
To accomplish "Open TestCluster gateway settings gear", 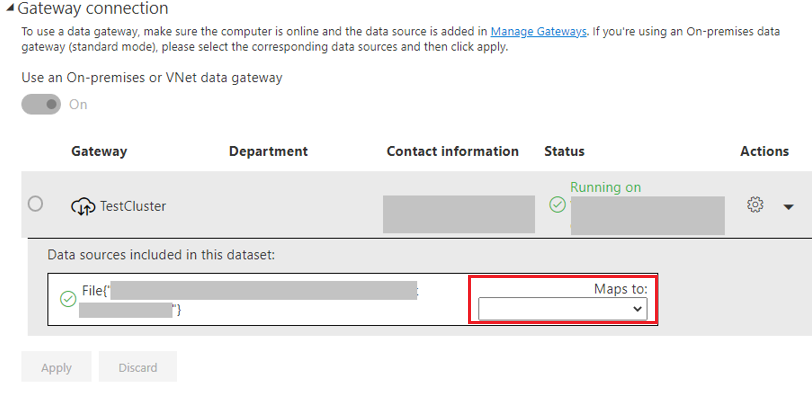I will click(x=755, y=205).
